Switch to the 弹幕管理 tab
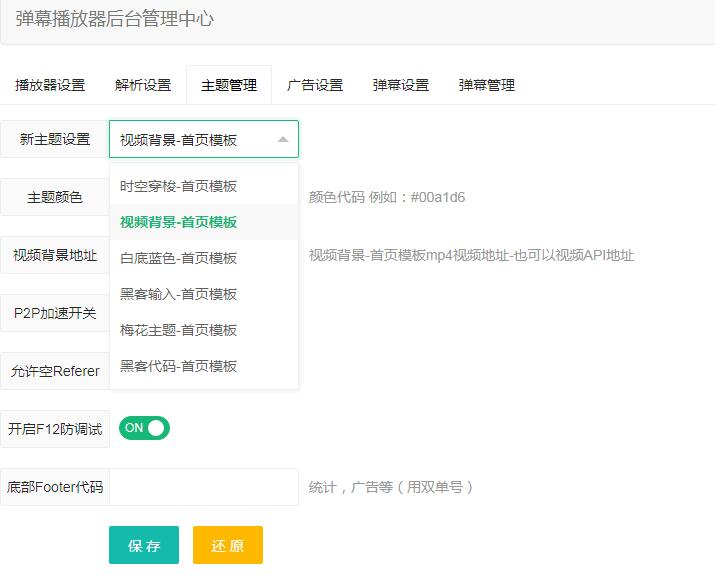 (x=487, y=85)
